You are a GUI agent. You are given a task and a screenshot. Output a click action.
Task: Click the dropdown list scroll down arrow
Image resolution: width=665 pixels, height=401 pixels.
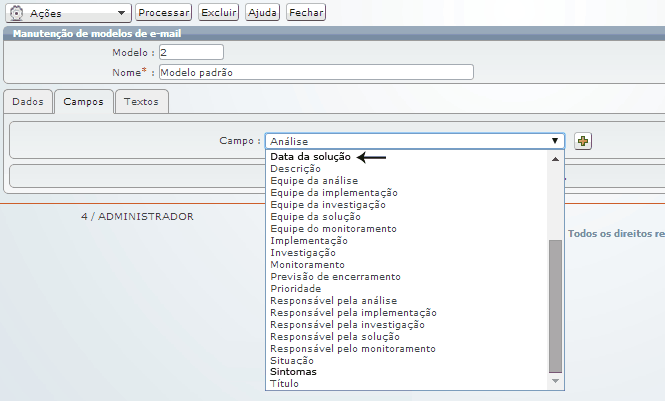coord(556,382)
